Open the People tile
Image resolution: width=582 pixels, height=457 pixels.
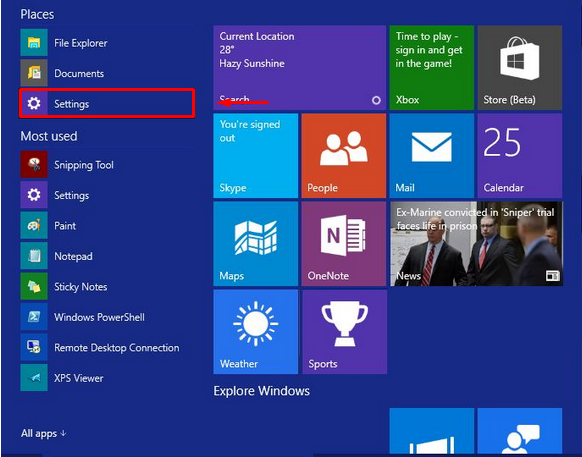[344, 156]
